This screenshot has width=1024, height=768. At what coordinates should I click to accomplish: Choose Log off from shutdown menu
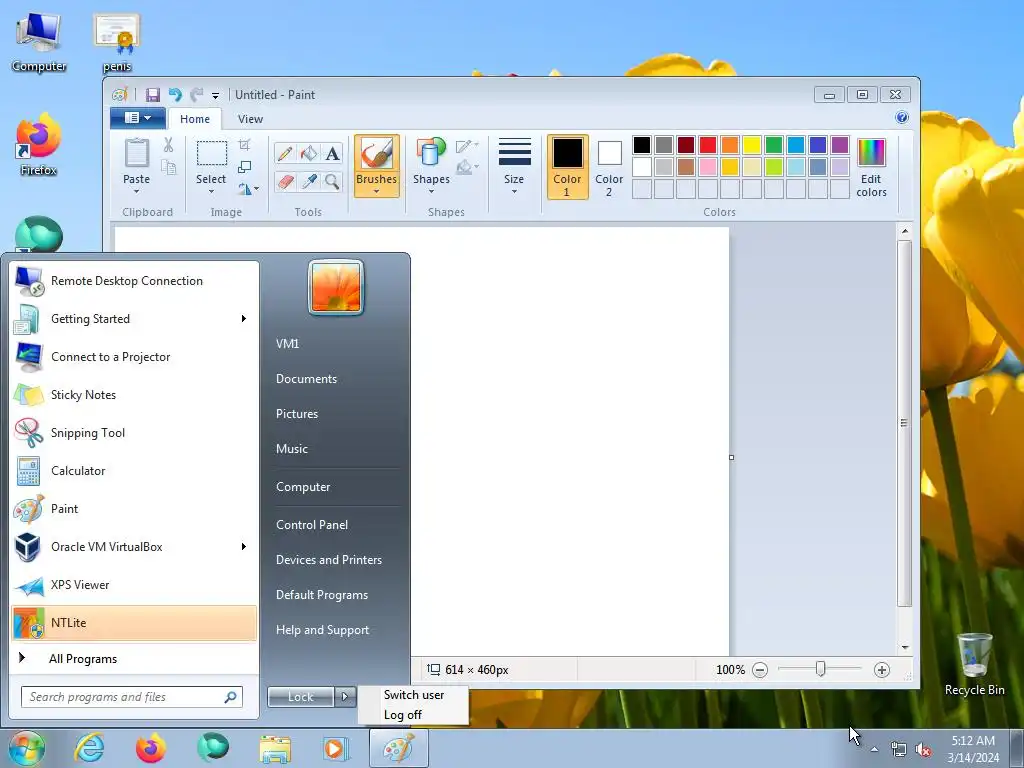tap(403, 715)
